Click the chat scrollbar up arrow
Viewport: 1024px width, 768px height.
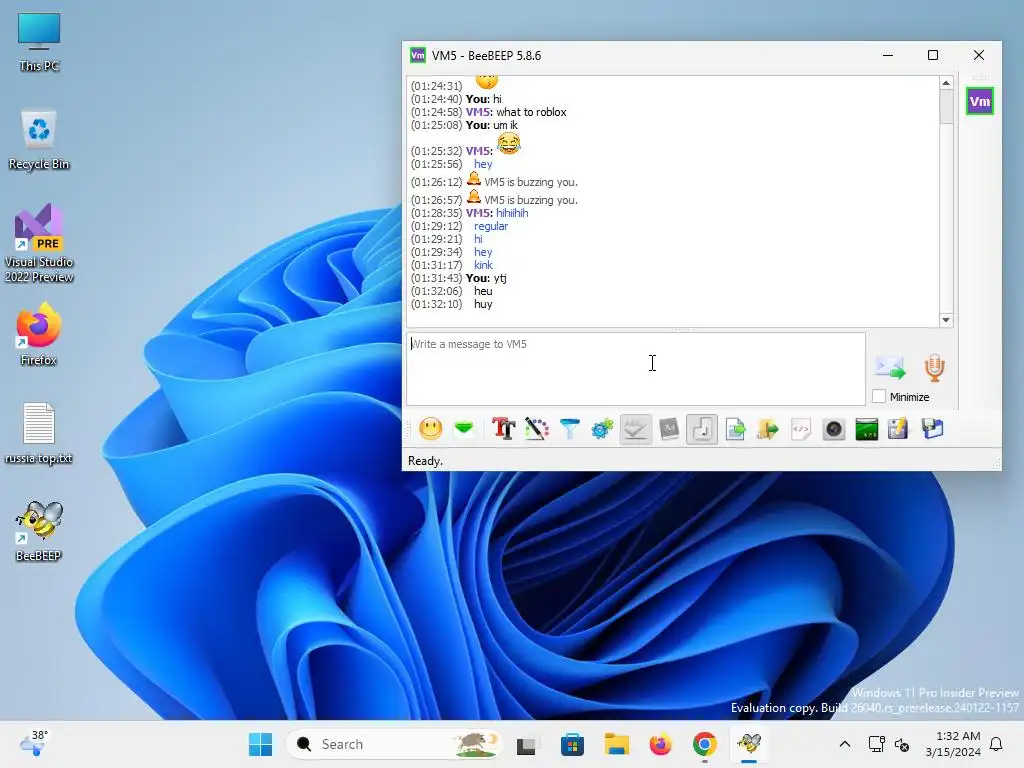pyautogui.click(x=946, y=83)
